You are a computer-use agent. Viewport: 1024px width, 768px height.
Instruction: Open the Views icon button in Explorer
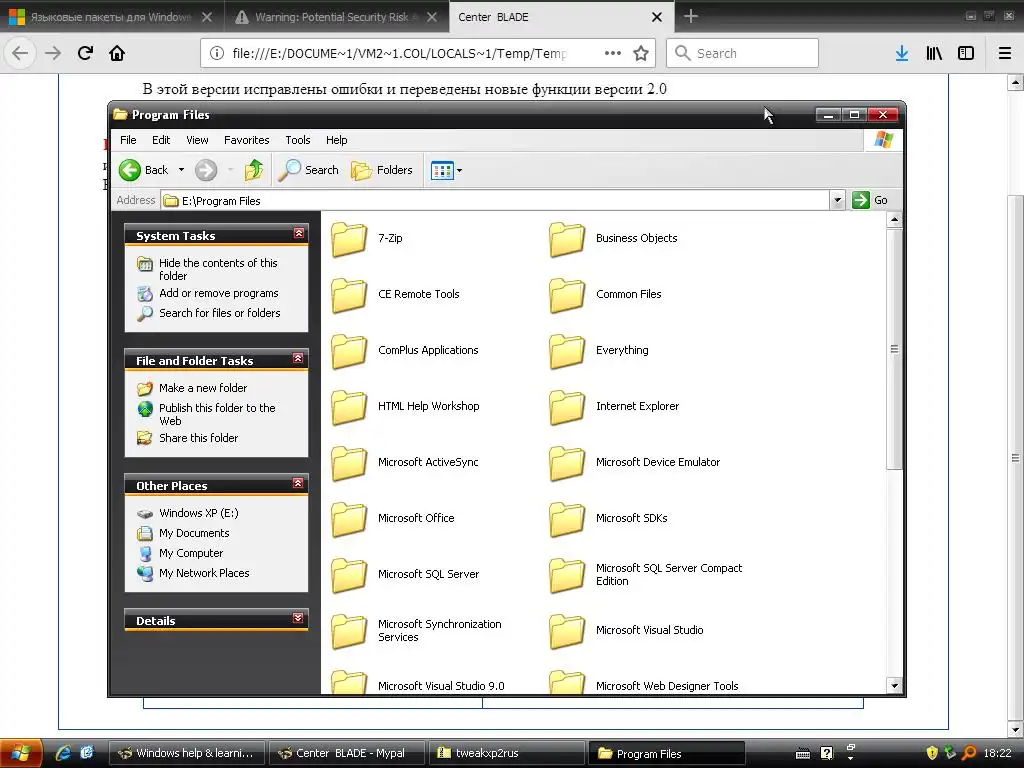pyautogui.click(x=441, y=170)
